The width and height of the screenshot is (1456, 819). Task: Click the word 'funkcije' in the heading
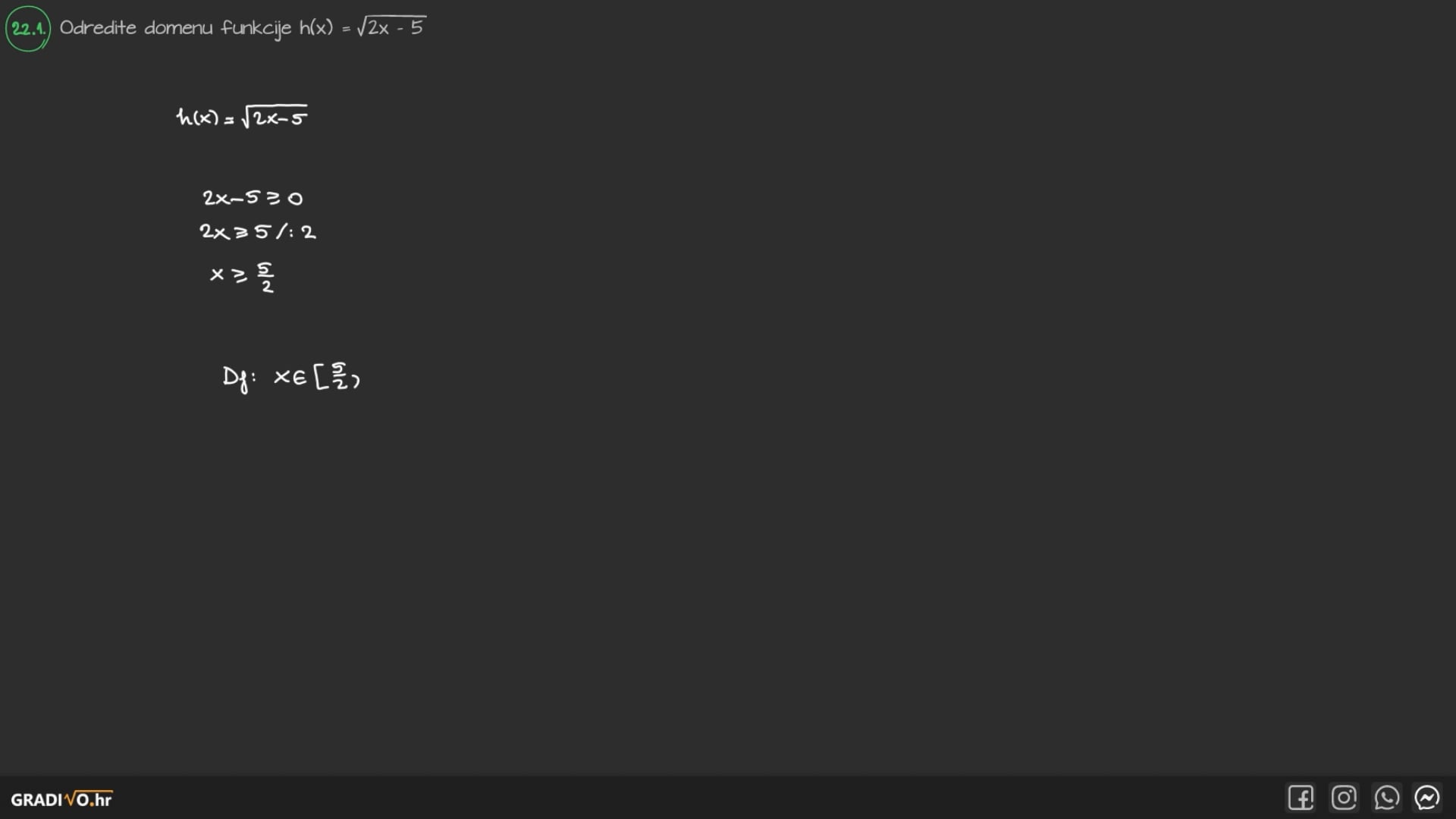point(256,28)
